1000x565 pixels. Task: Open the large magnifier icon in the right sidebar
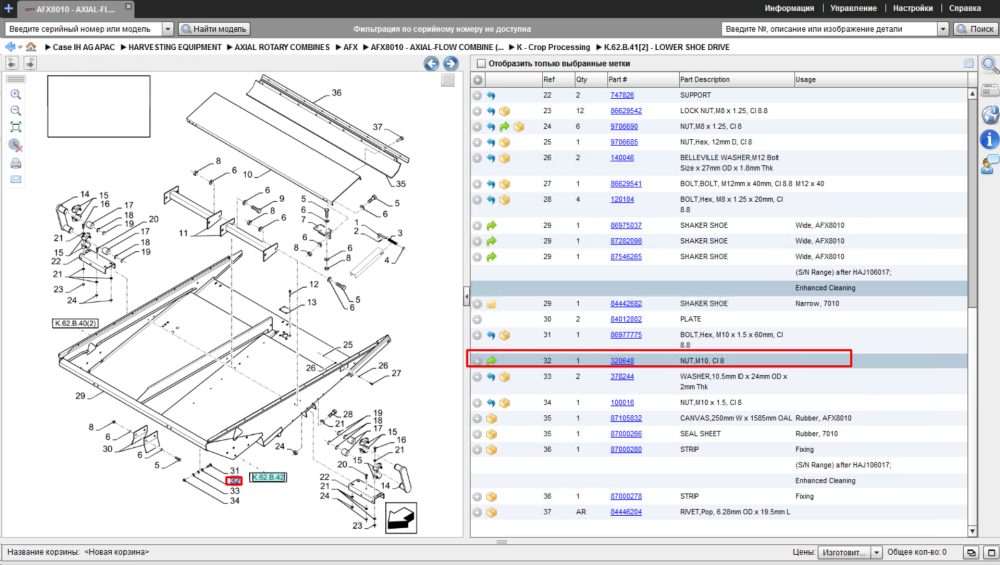click(990, 65)
